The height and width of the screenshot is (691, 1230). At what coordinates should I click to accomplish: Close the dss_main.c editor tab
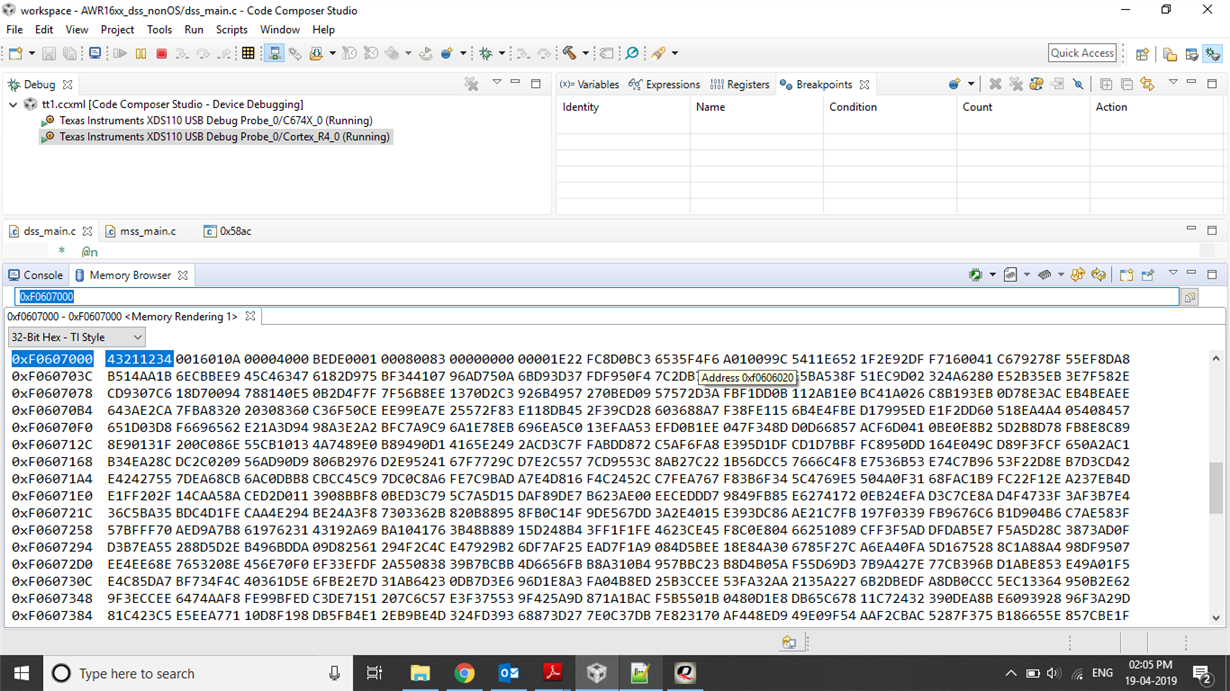coord(88,231)
